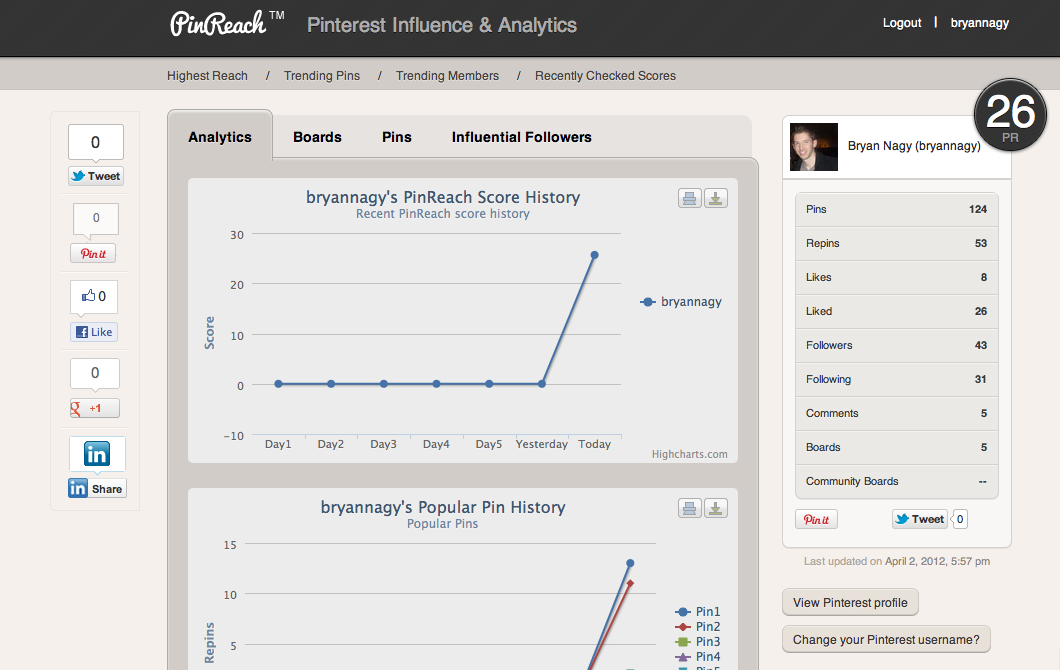1060x670 pixels.
Task: Click View Pinterest profile button
Action: (850, 602)
